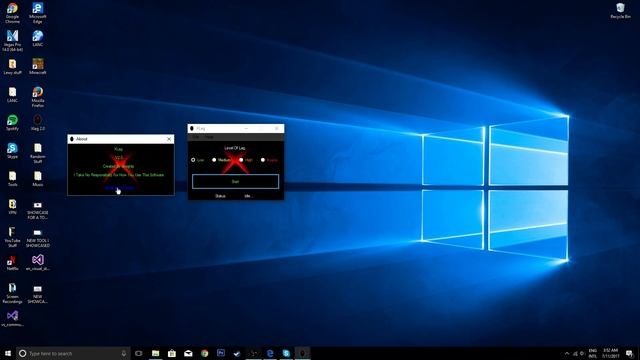The image size is (640, 360).
Task: Click the ENG language indicator
Action: click(593, 353)
